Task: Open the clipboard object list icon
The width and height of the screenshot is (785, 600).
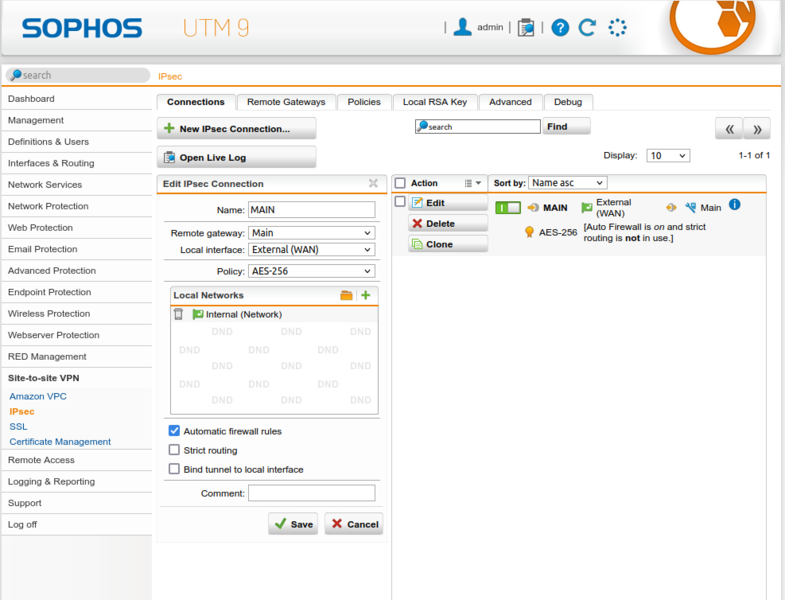Action: [x=526, y=28]
